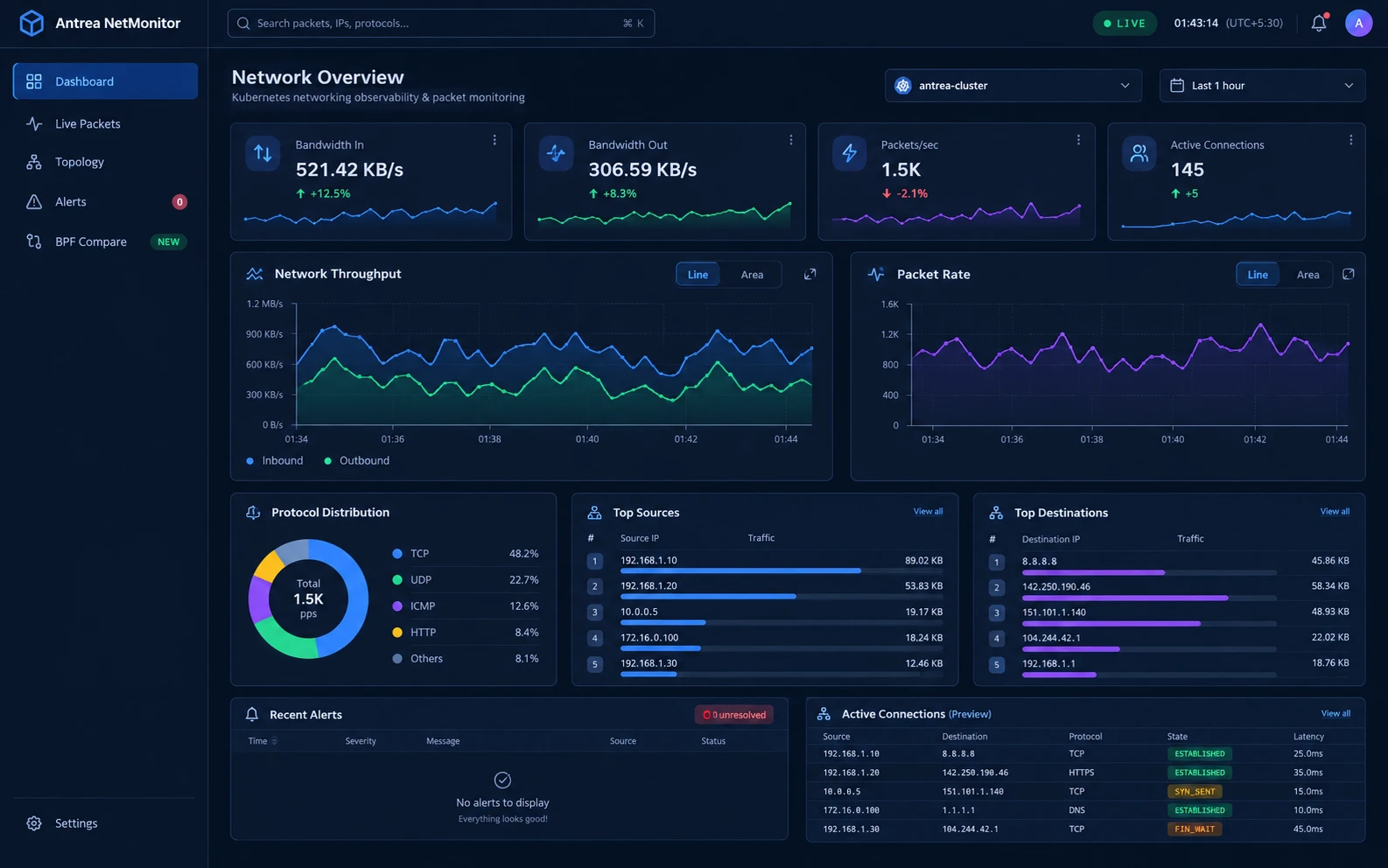Open options menu on Packets/sec card
Image resolution: width=1388 pixels, height=868 pixels.
(x=1078, y=140)
